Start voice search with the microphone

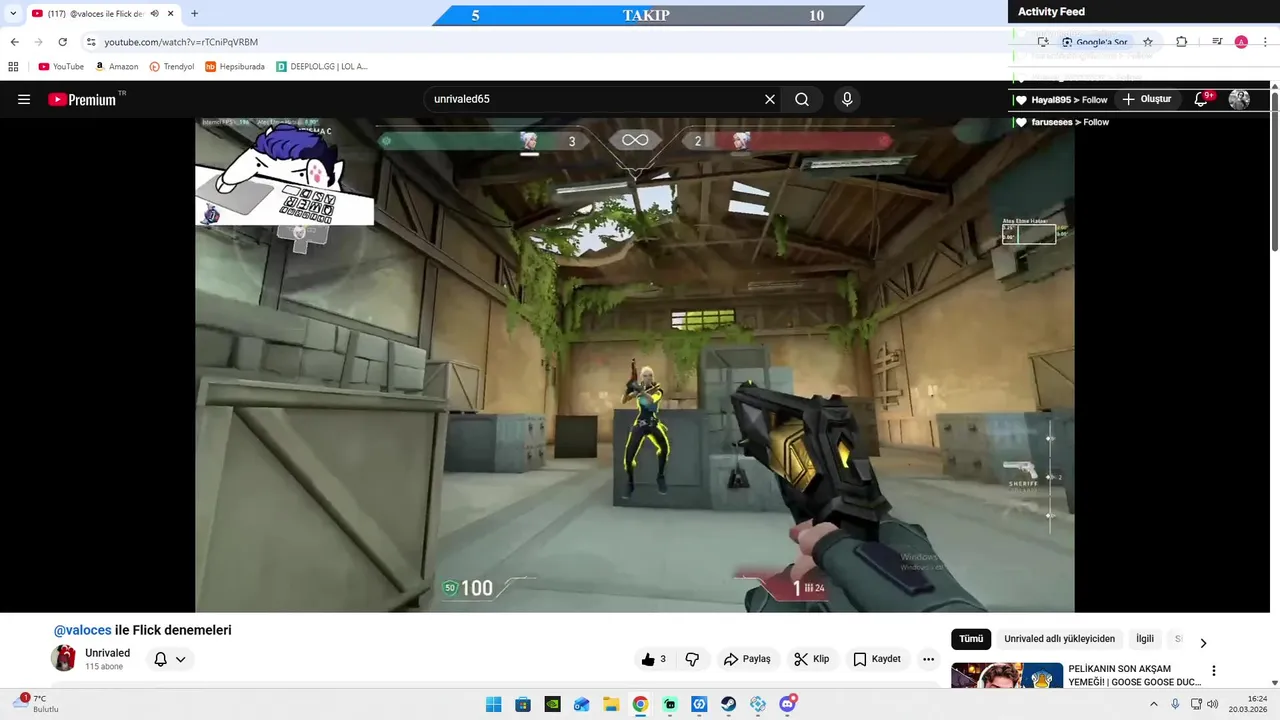(x=847, y=99)
